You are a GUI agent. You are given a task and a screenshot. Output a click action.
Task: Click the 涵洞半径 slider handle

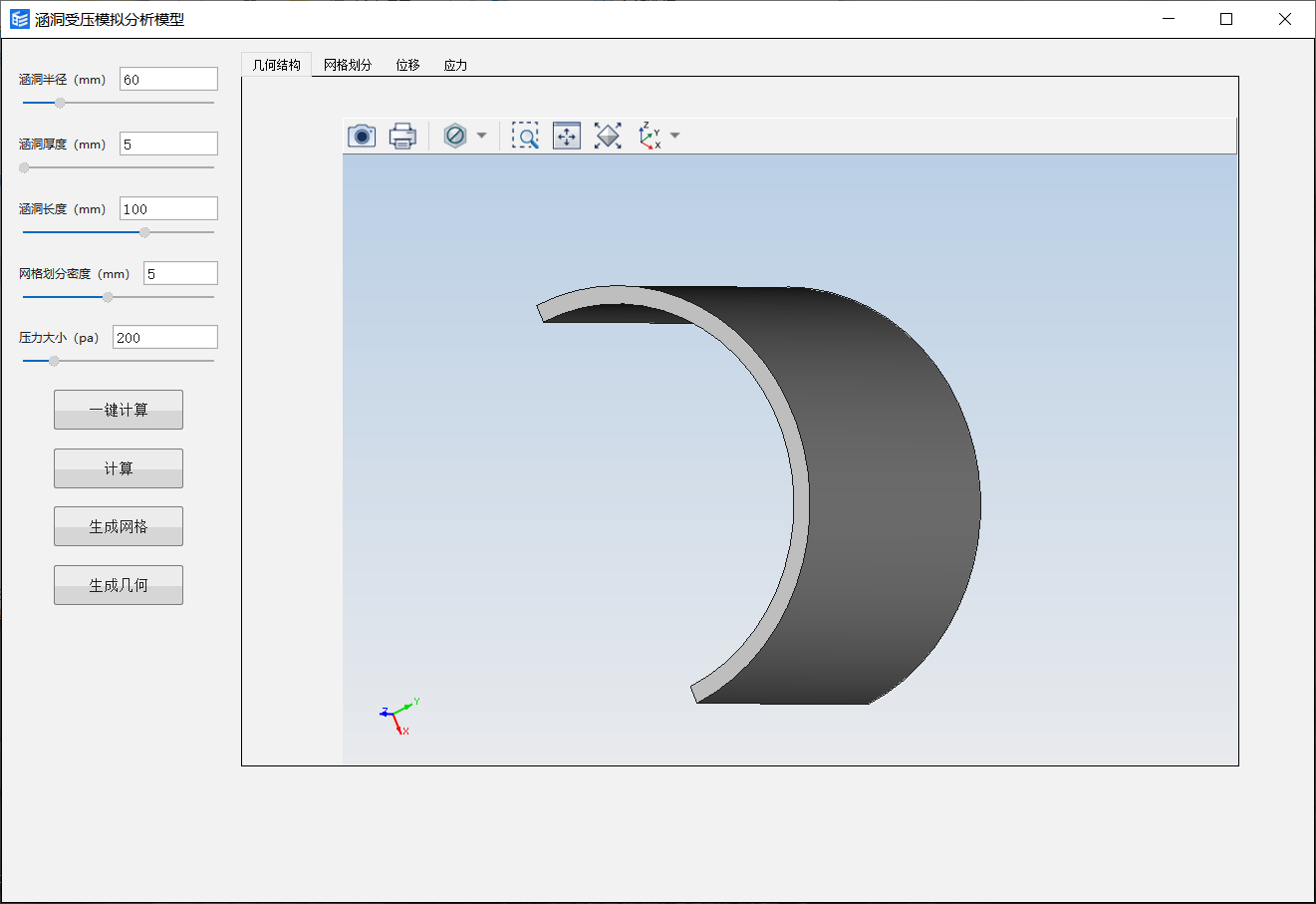point(60,103)
